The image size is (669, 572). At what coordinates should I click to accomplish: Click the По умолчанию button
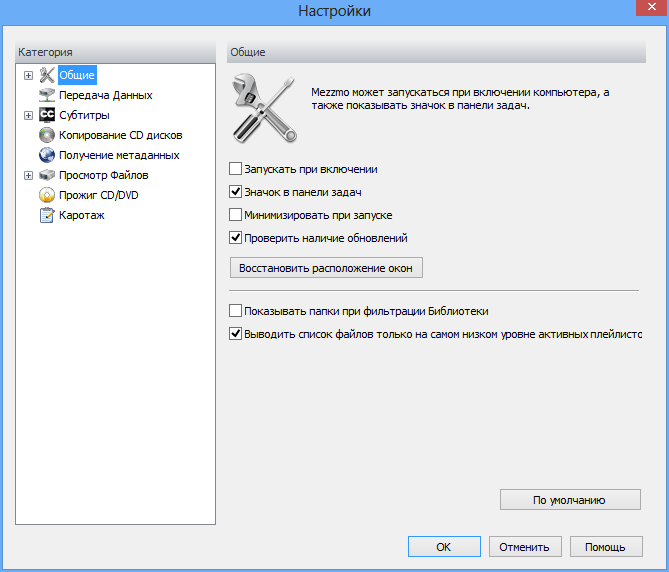(x=570, y=499)
